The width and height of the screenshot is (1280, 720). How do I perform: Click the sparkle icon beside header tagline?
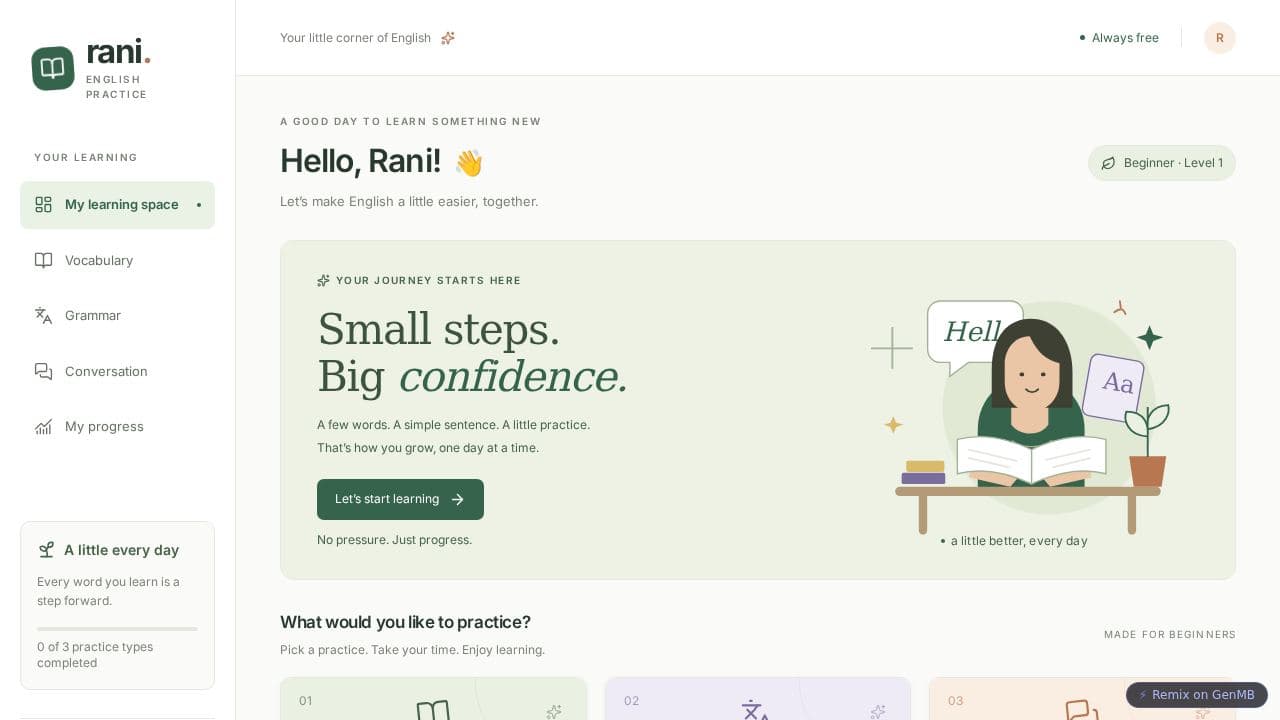(448, 38)
